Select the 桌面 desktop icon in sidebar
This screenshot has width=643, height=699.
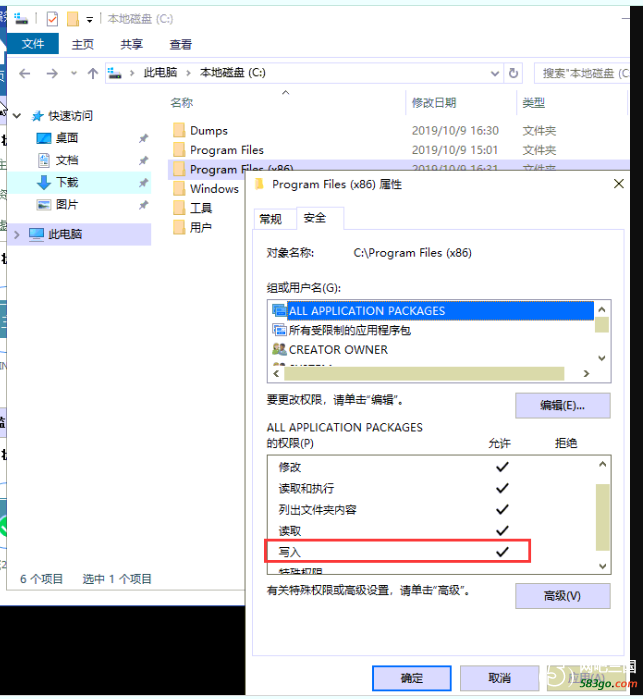click(44, 138)
